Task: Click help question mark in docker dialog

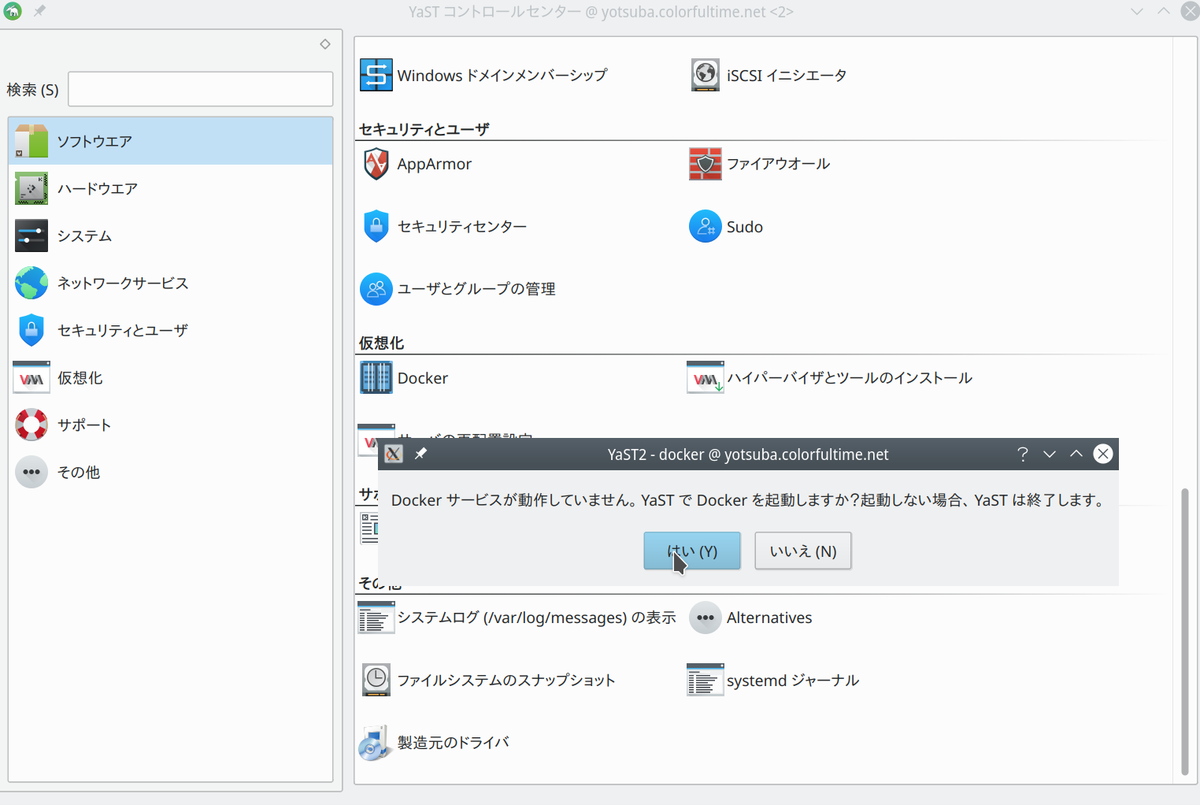Action: pyautogui.click(x=1022, y=454)
